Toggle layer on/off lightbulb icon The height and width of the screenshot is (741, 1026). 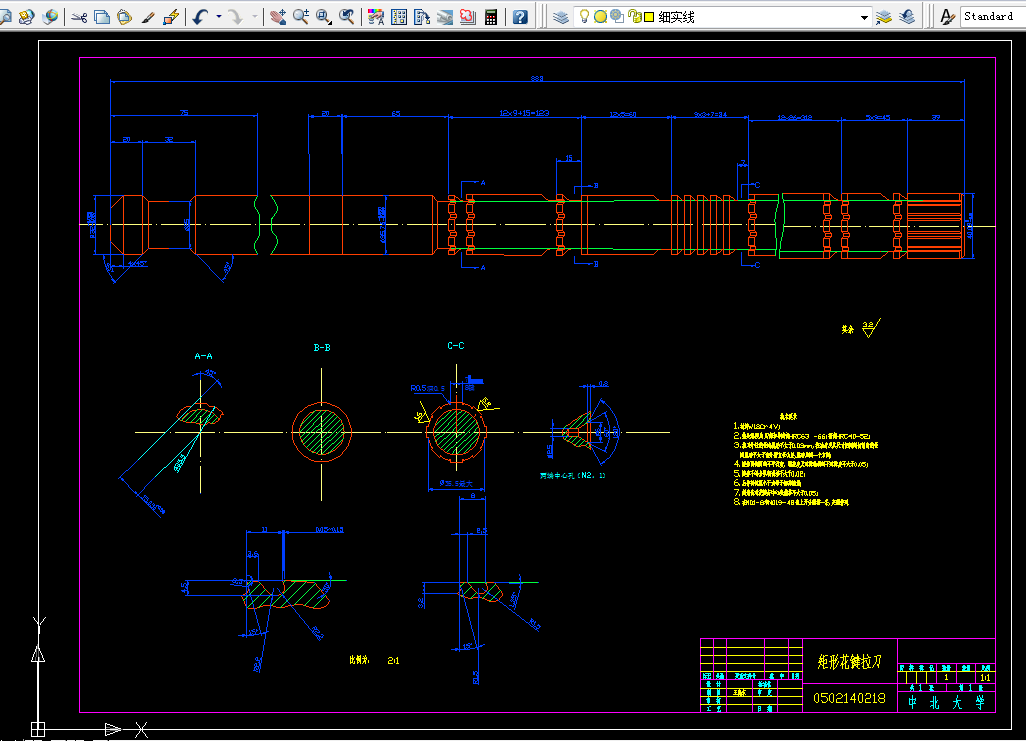584,16
